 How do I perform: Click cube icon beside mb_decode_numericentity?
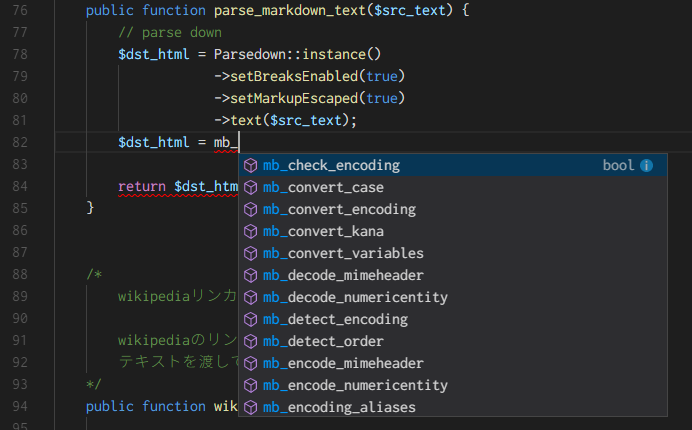(x=251, y=298)
